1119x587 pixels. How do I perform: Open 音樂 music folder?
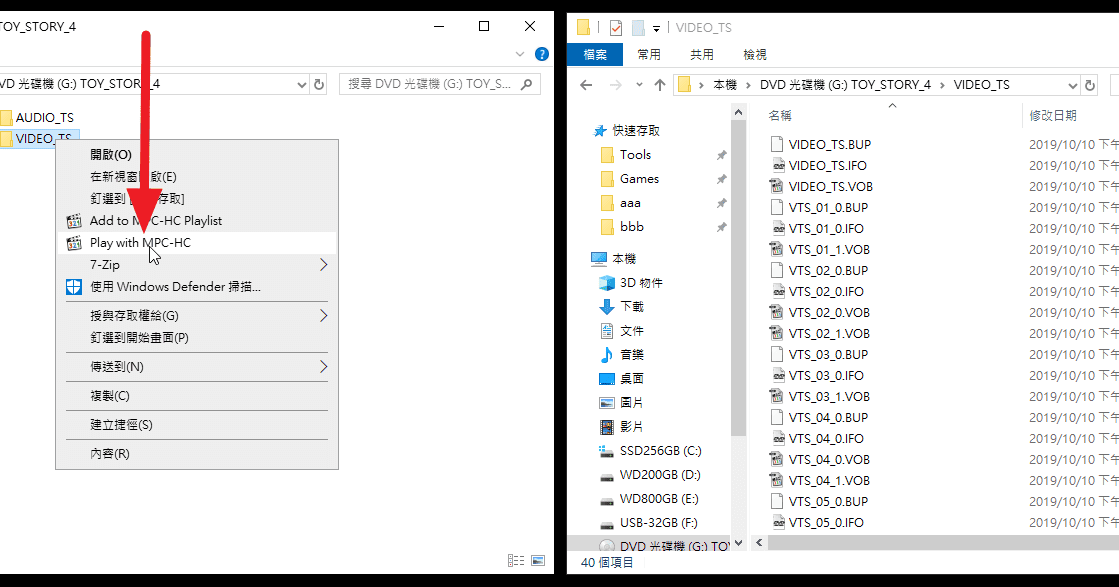(632, 354)
